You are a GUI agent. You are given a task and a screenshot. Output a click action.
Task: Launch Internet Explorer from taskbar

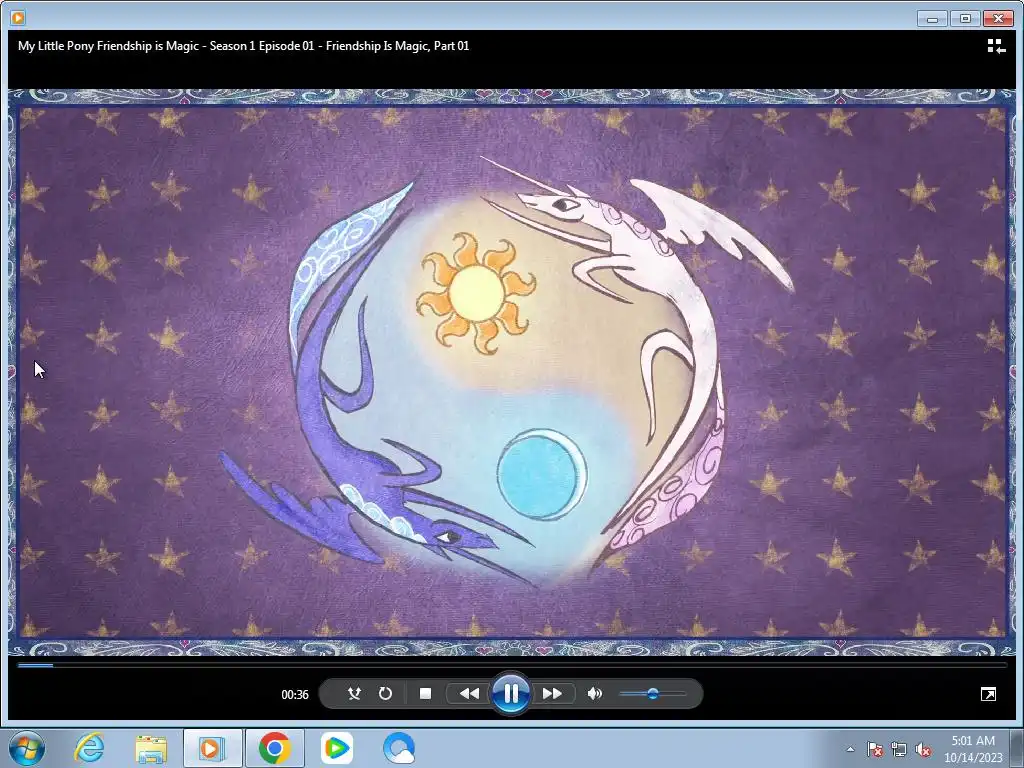click(x=89, y=748)
